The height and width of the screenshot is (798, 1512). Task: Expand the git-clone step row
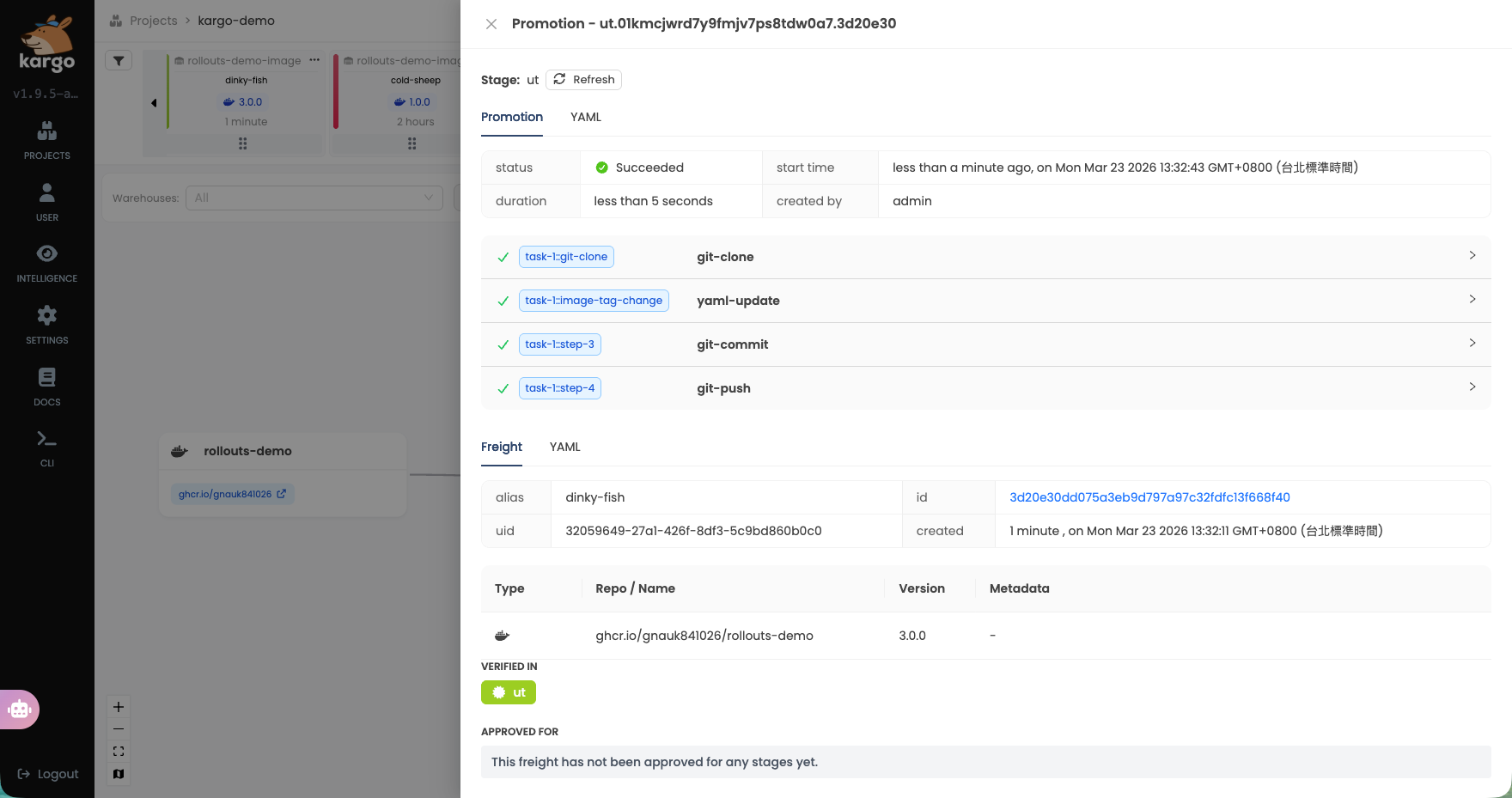point(986,257)
